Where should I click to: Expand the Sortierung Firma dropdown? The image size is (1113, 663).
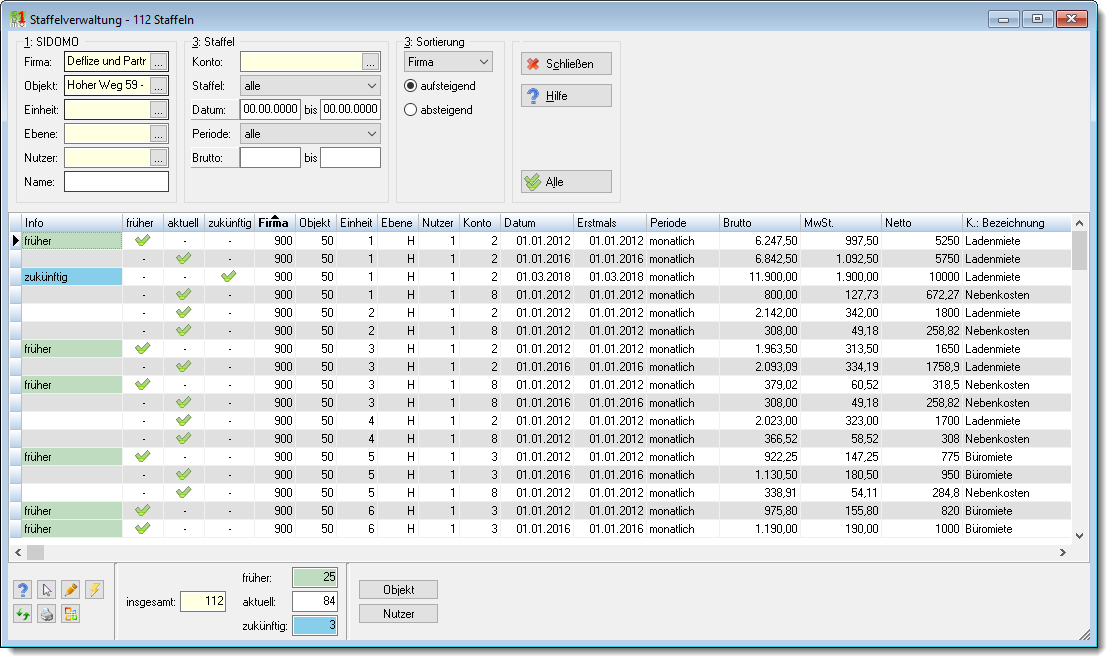coord(448,62)
